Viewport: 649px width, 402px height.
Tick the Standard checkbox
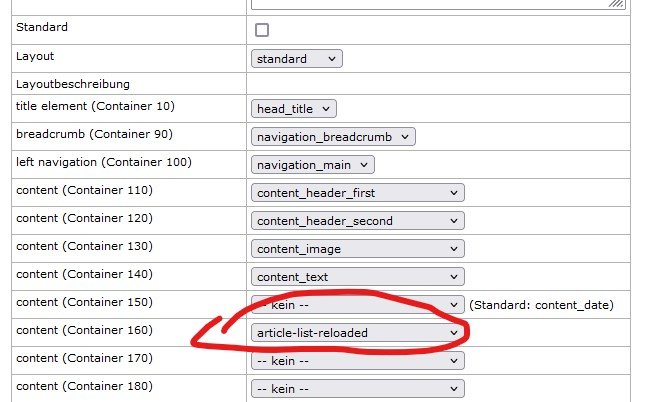[262, 30]
